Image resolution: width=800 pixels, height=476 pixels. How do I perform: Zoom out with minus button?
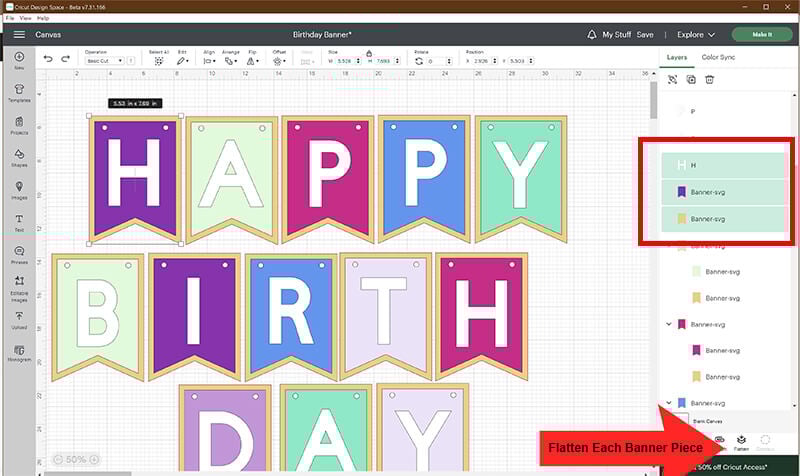[58, 460]
